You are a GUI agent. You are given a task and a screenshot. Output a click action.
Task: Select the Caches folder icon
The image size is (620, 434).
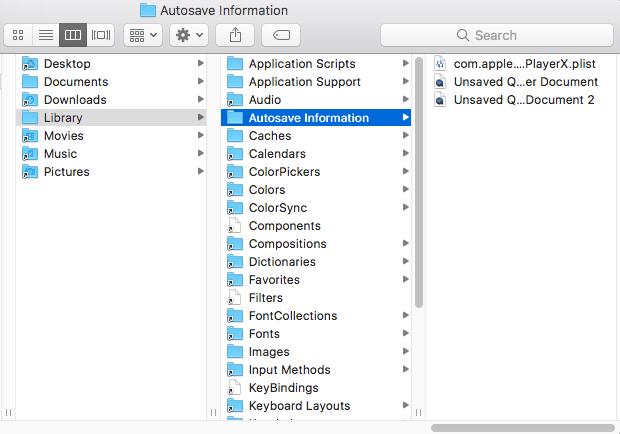(x=235, y=136)
